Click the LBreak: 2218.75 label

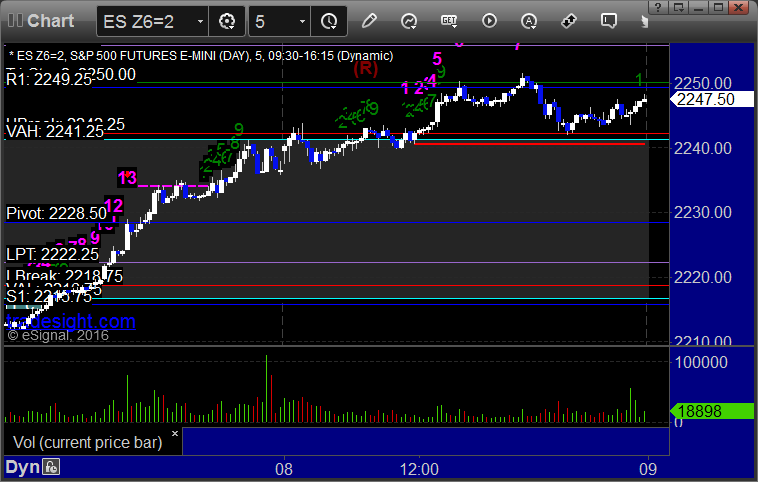click(64, 276)
